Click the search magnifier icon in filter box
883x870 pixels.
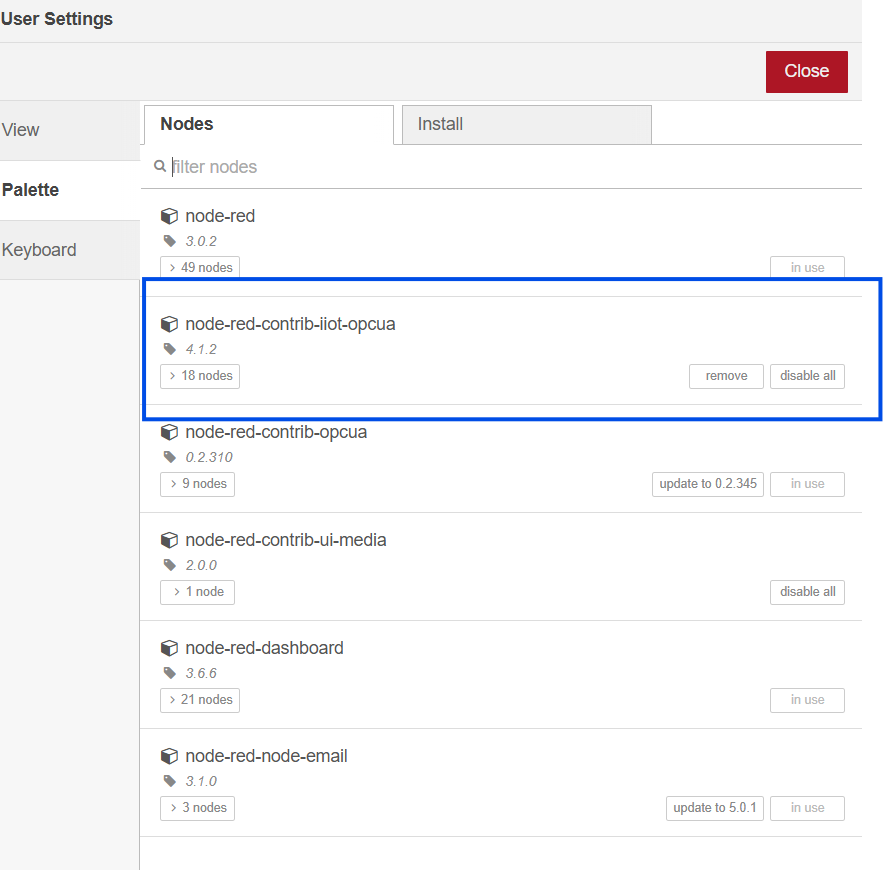pos(160,166)
